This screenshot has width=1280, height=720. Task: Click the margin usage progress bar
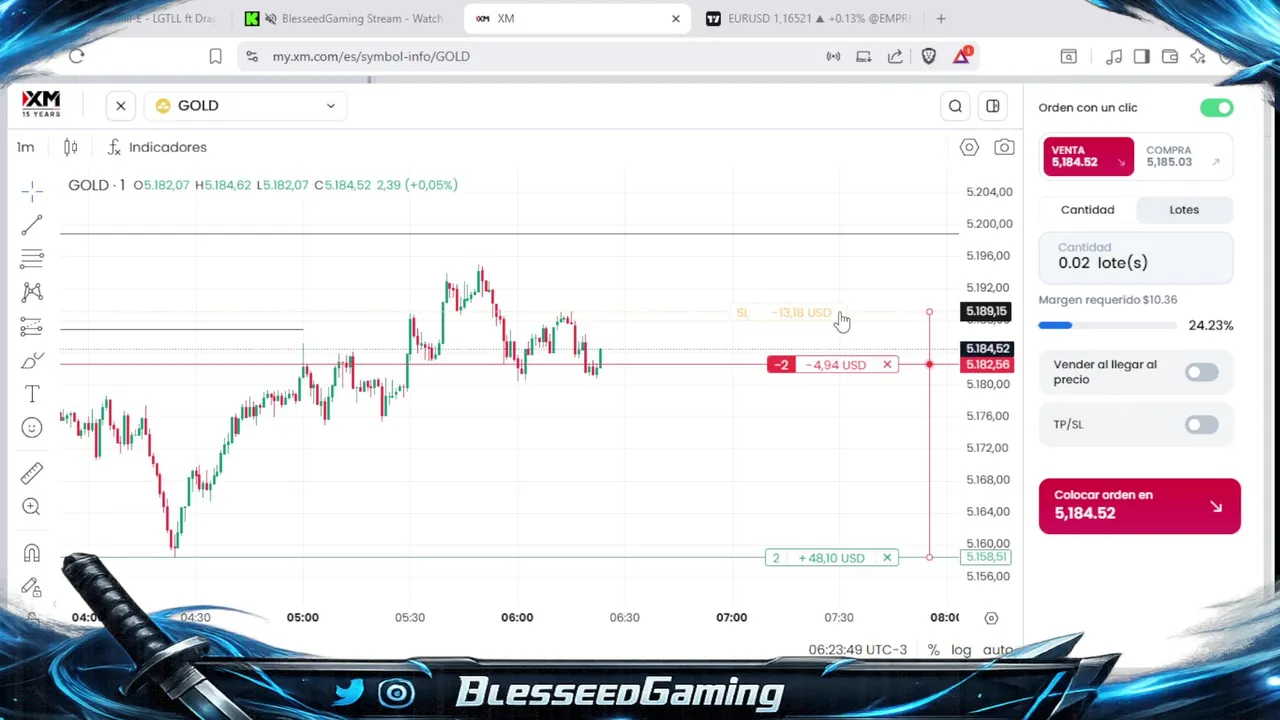pyautogui.click(x=1107, y=325)
